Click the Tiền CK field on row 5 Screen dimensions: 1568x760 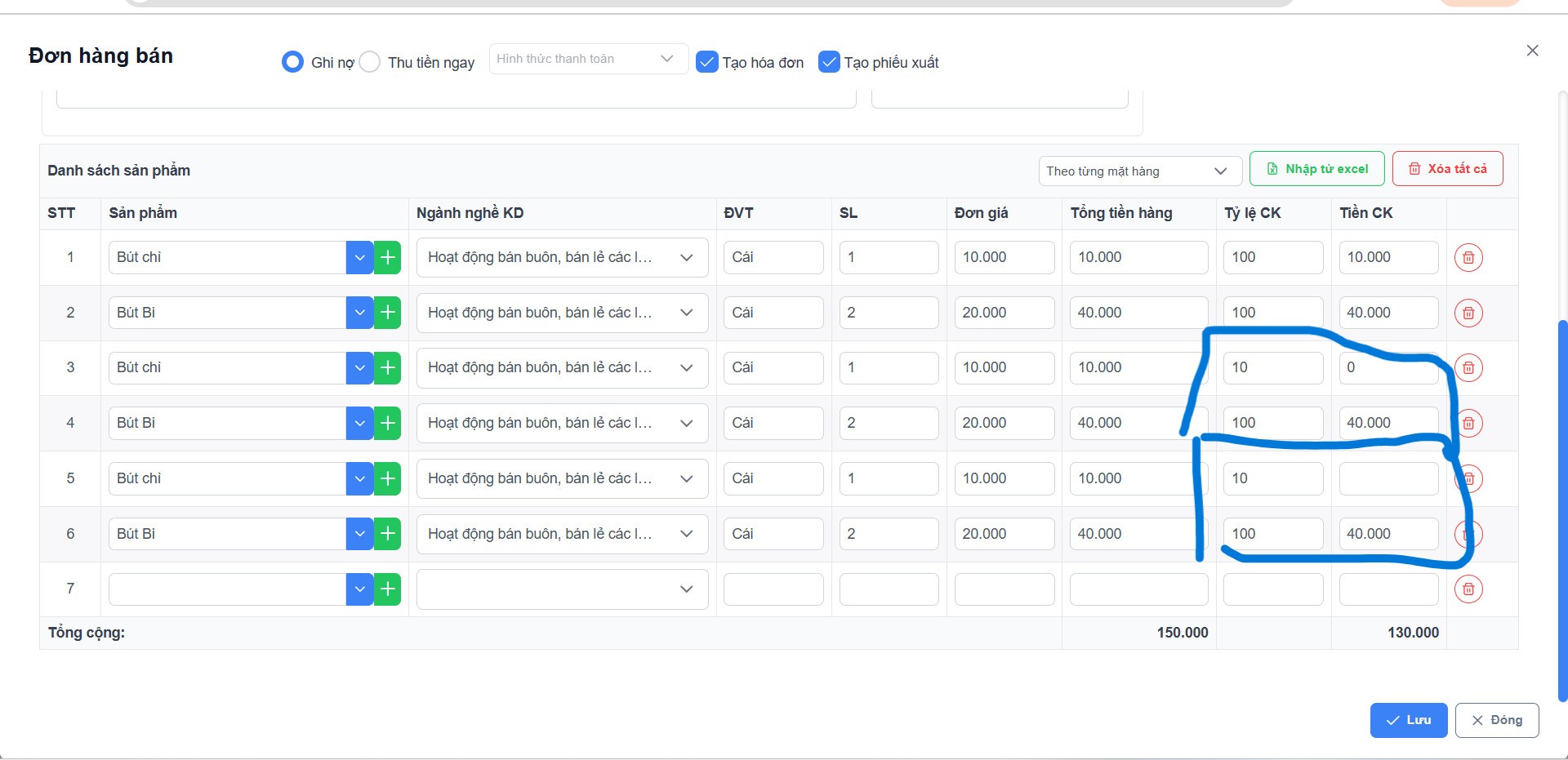tap(1388, 479)
